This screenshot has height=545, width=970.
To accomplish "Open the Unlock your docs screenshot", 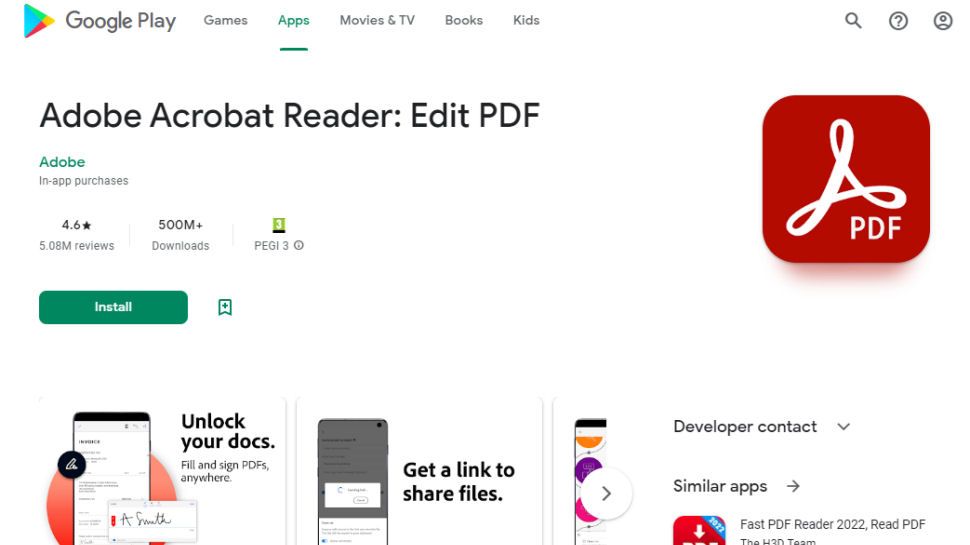I will point(162,471).
